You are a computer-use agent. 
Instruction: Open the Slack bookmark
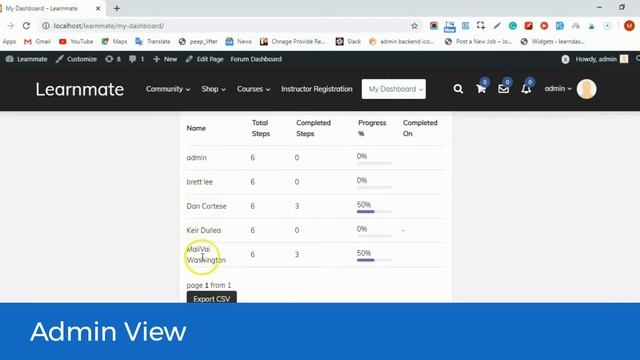coord(348,42)
